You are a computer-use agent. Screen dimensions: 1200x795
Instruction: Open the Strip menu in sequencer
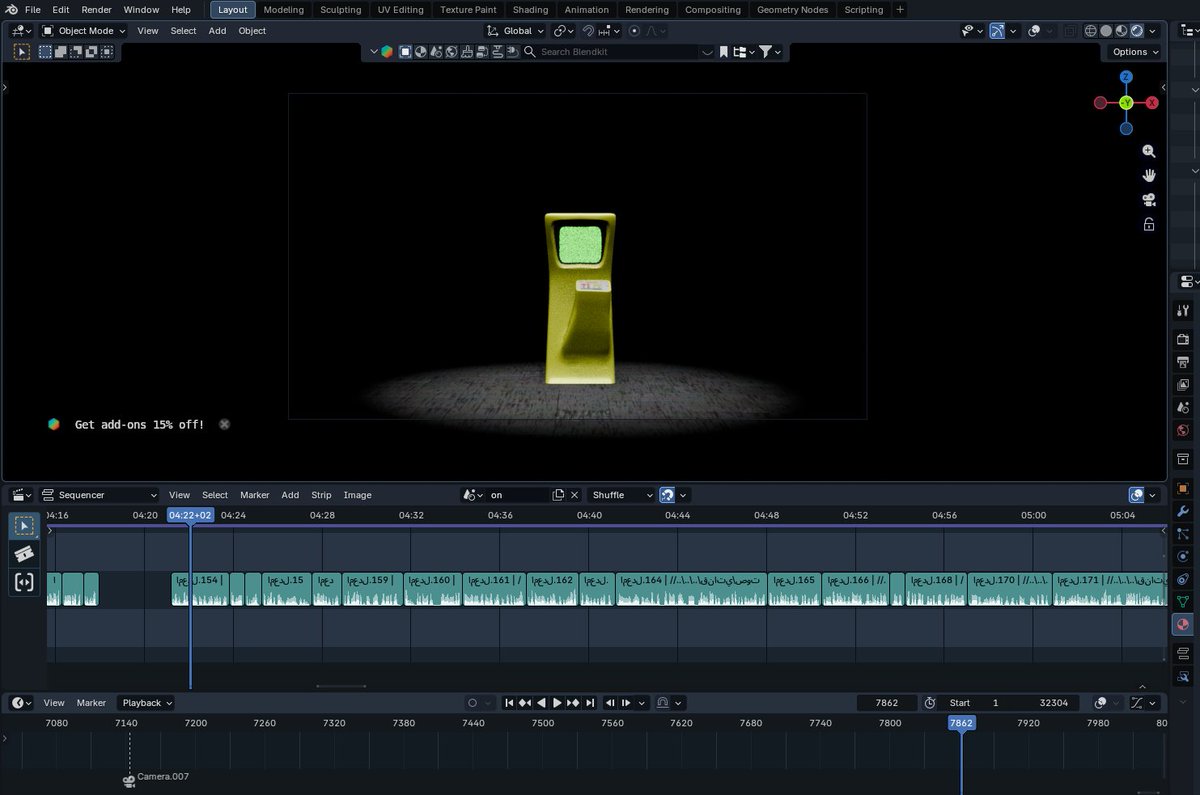[321, 495]
